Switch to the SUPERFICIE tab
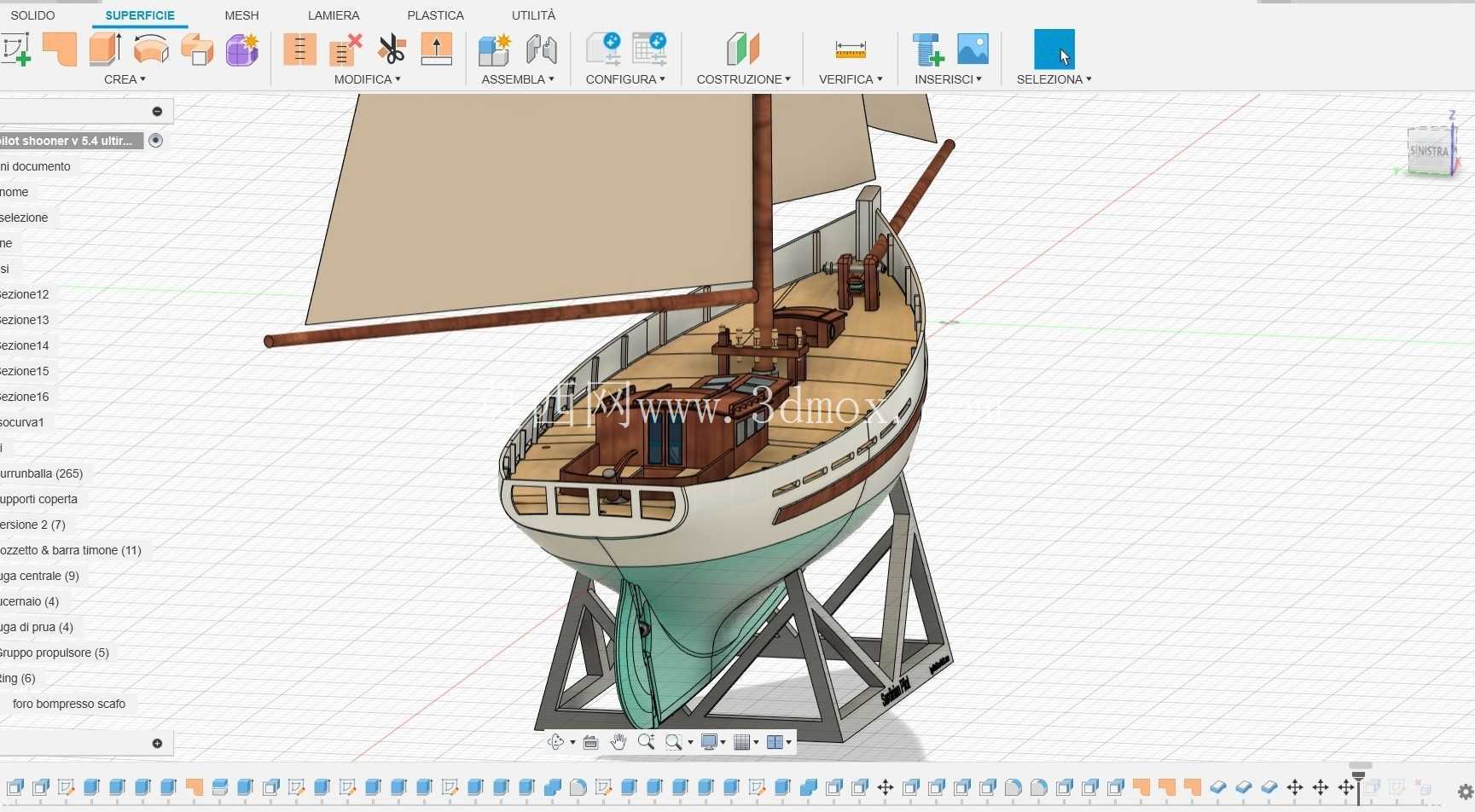 coord(140,15)
